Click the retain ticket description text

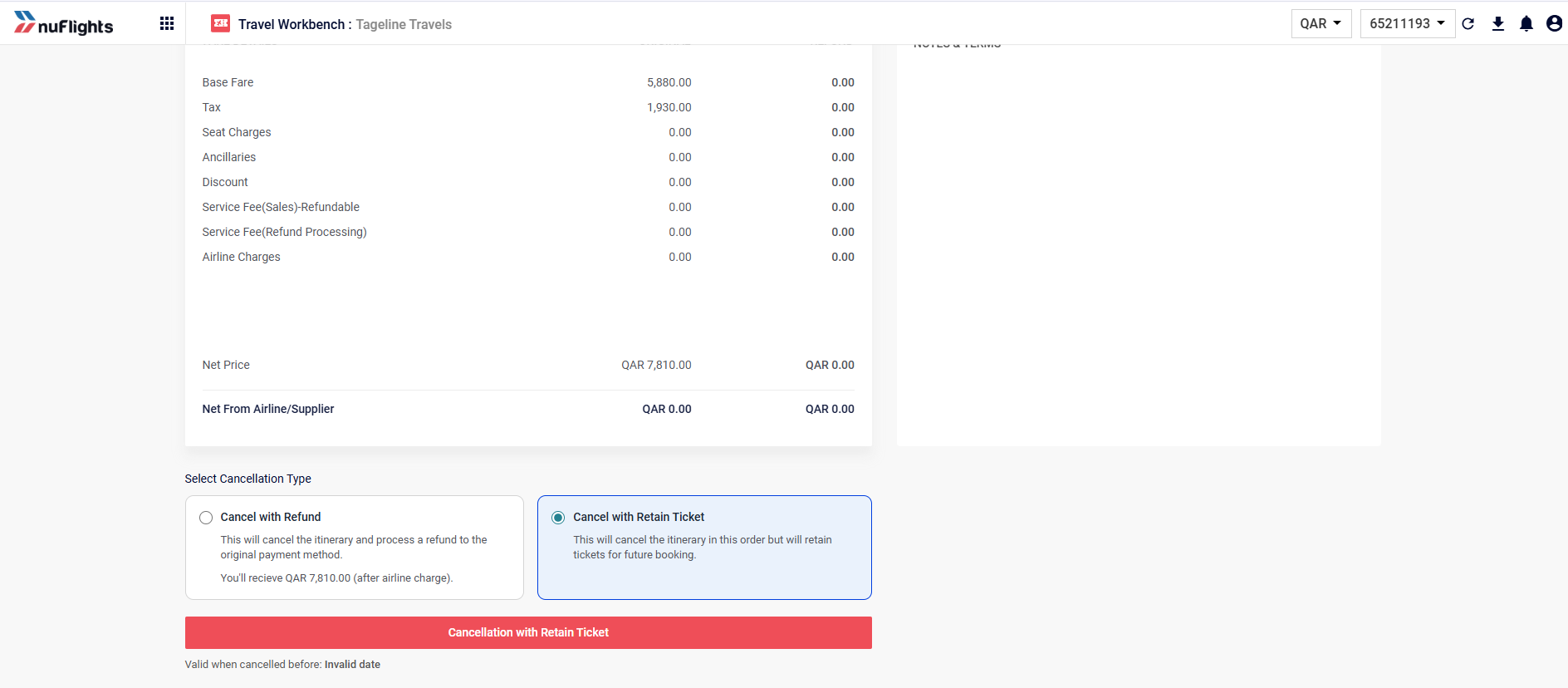coord(703,547)
